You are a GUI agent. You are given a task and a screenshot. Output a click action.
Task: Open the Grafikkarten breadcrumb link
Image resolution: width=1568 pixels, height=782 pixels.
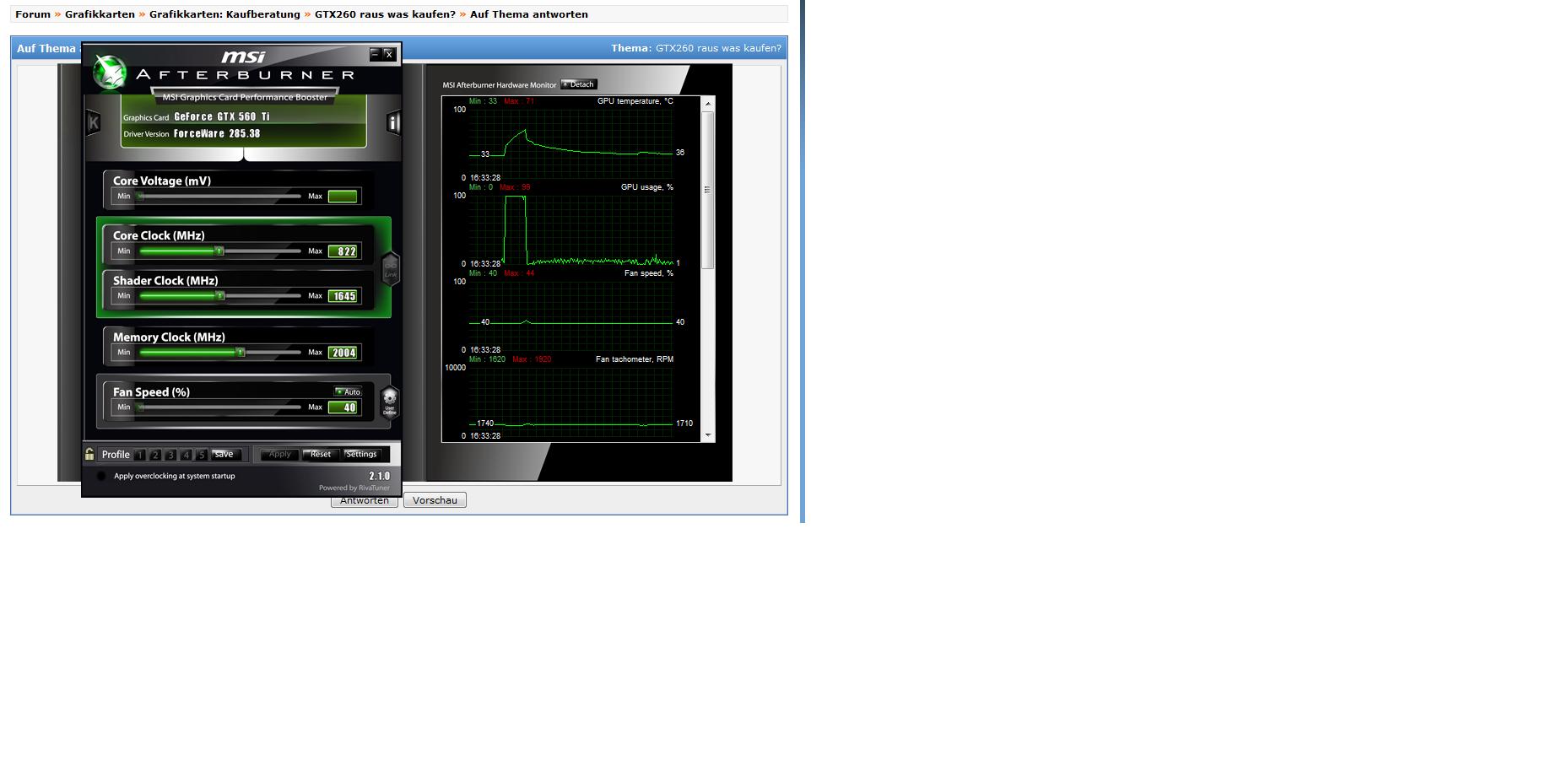coord(100,14)
